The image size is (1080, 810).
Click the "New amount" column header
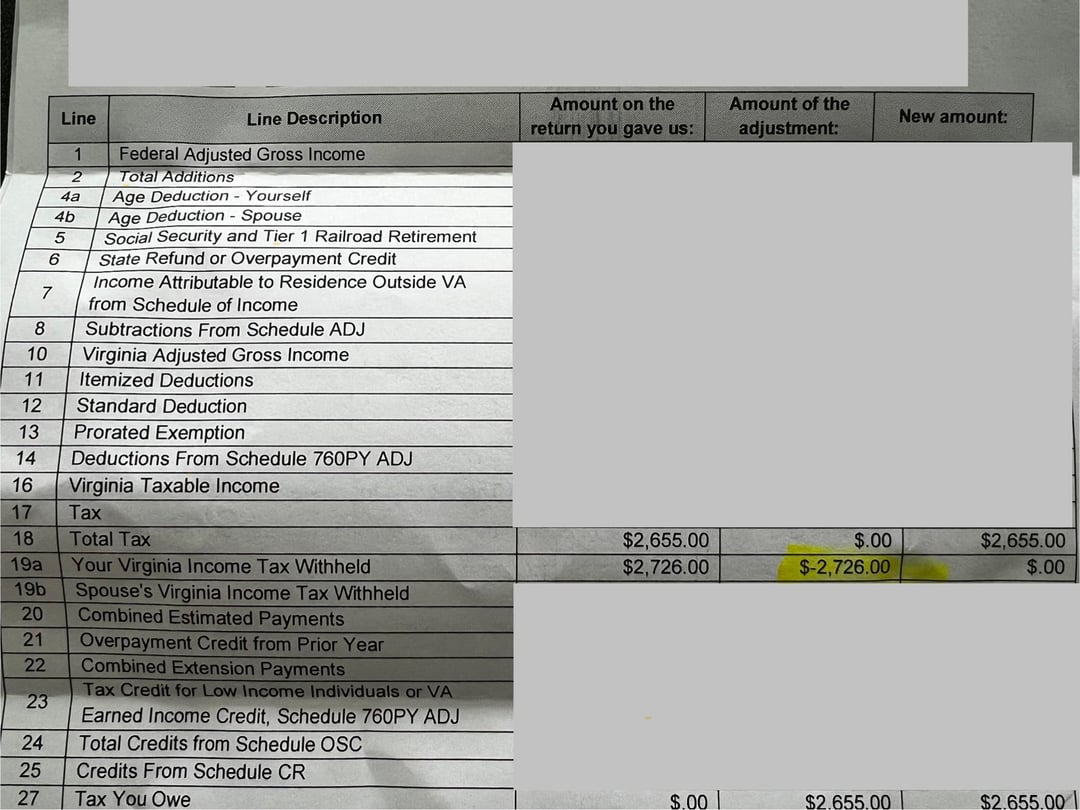[x=952, y=117]
